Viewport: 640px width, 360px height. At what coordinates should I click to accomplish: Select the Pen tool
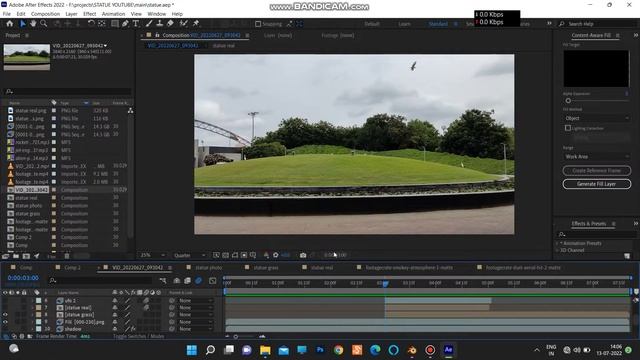(x=125, y=24)
